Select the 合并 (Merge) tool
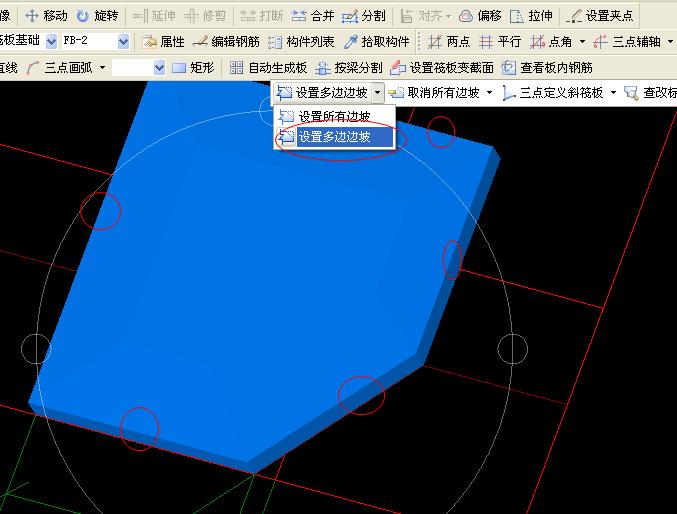 point(313,16)
